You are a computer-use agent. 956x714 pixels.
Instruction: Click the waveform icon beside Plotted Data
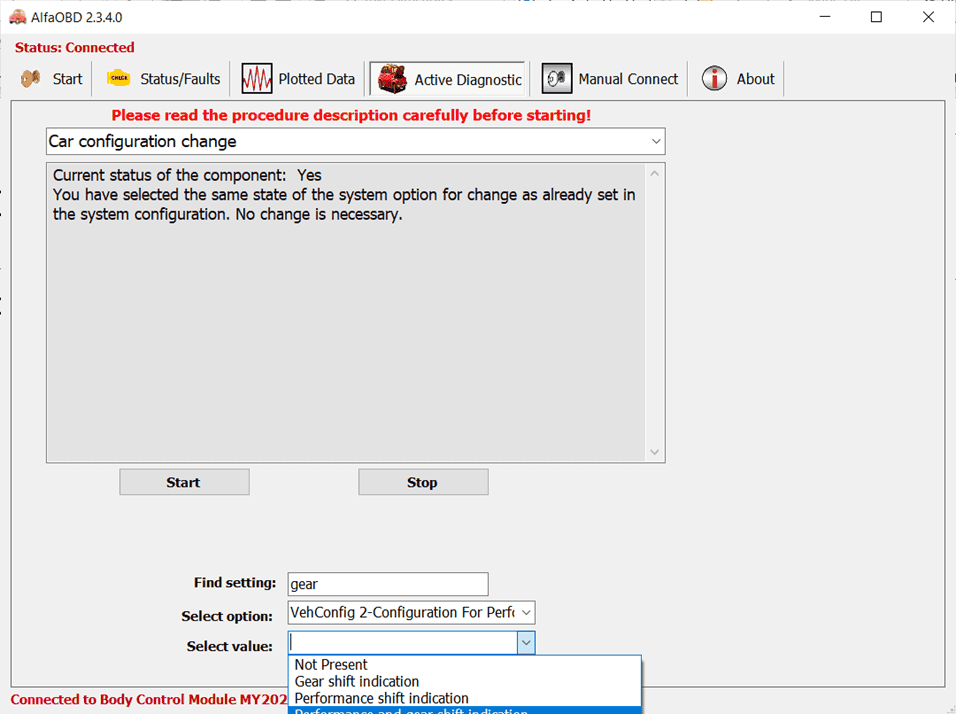coord(257,79)
